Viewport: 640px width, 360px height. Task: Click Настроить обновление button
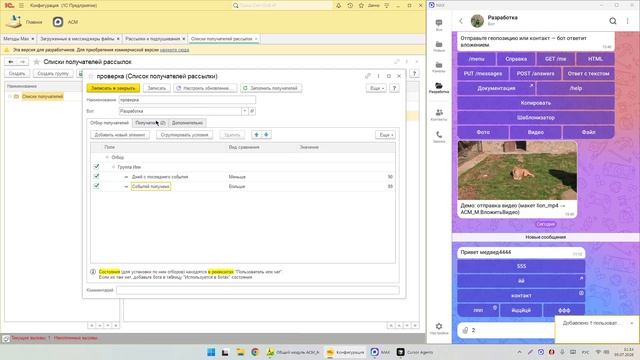click(206, 88)
